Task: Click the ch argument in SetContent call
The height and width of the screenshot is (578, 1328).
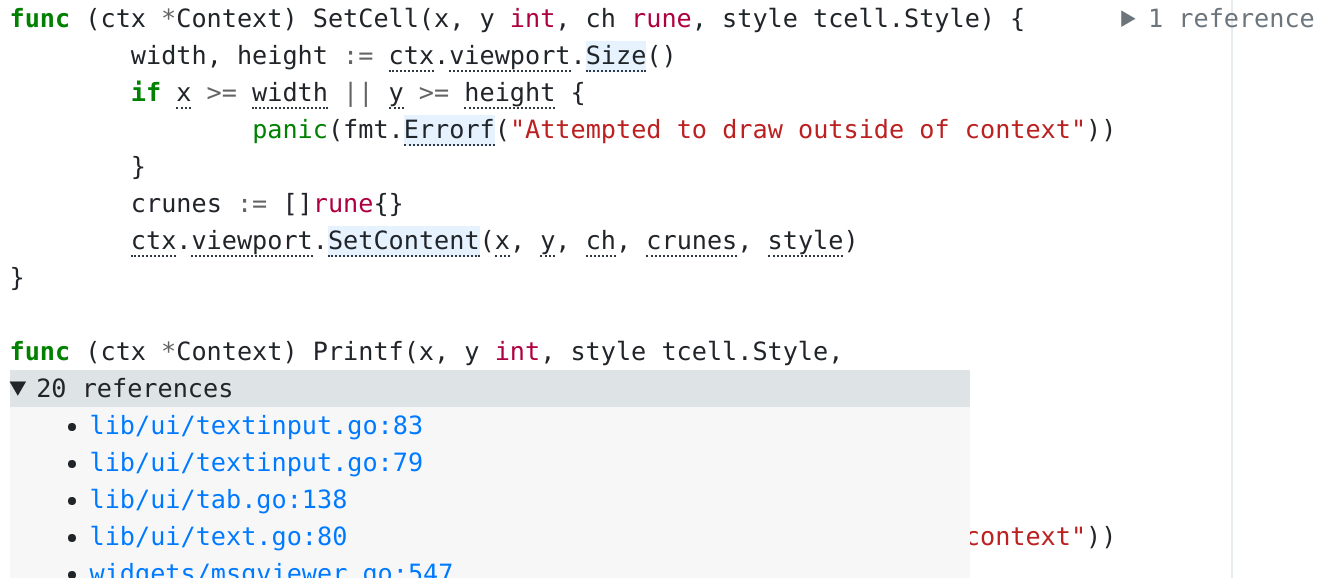Action: (601, 241)
